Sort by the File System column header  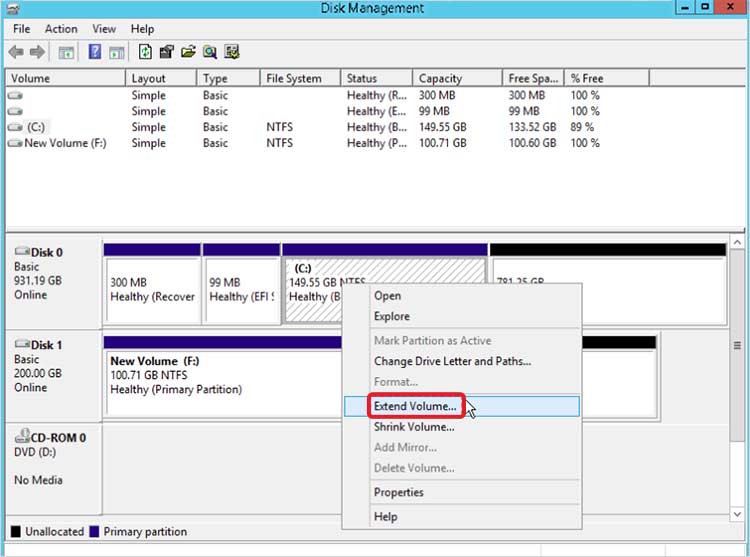pyautogui.click(x=301, y=78)
